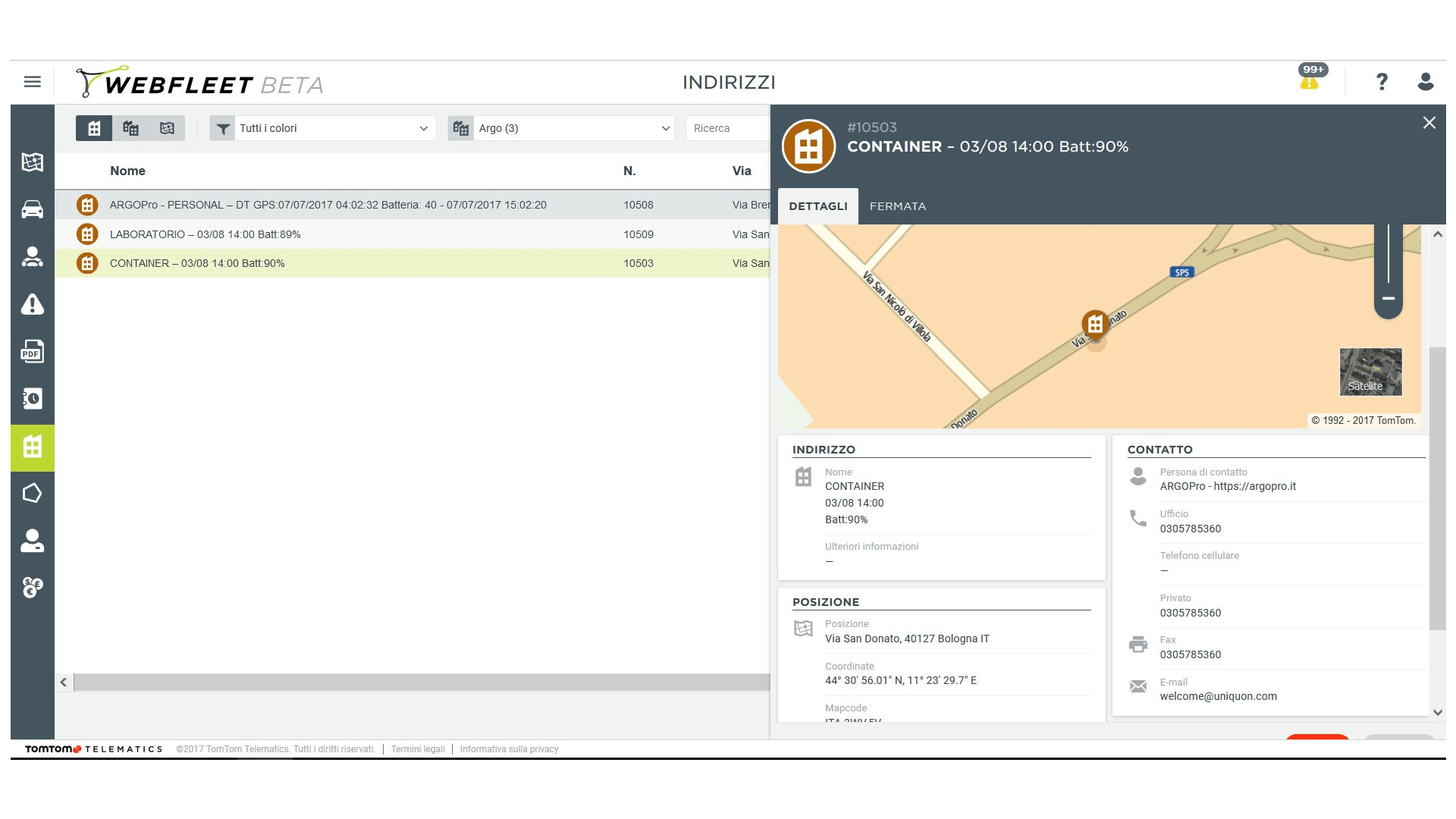Open the warnings alert sidebar icon

[x=32, y=304]
